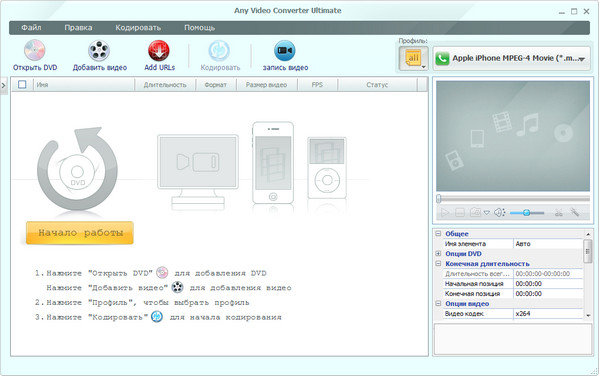This screenshot has width=599, height=376.
Task: Open the 'all' profile category selector
Action: 413,58
